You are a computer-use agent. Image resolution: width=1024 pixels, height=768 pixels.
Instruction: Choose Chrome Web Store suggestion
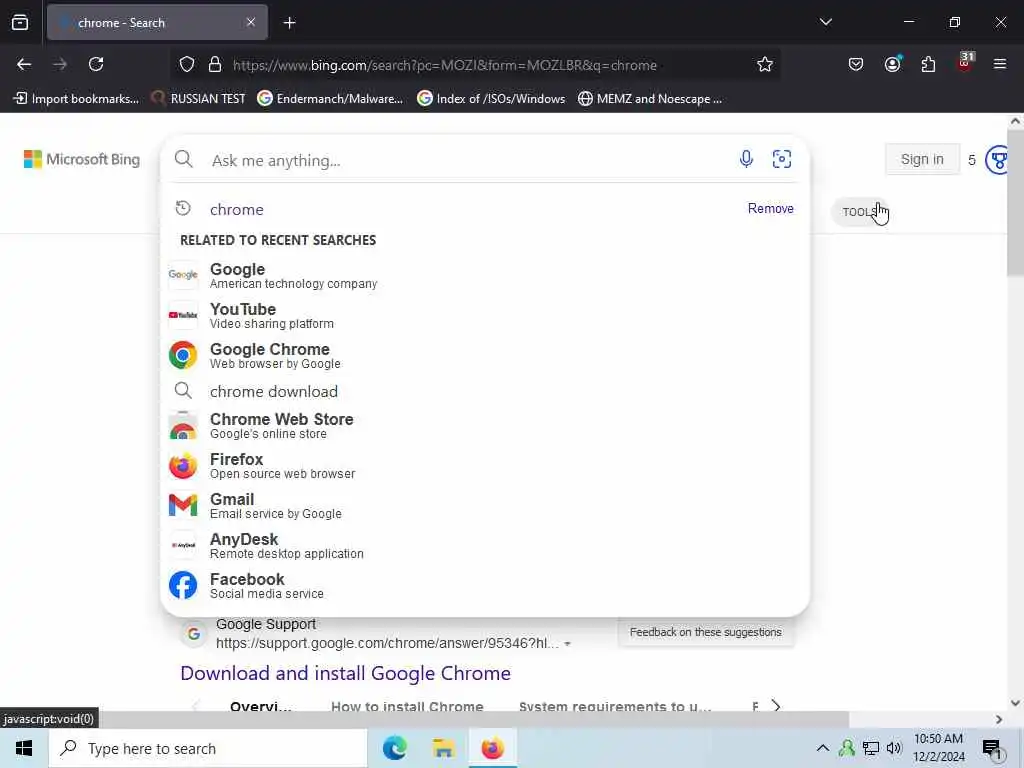coord(485,426)
